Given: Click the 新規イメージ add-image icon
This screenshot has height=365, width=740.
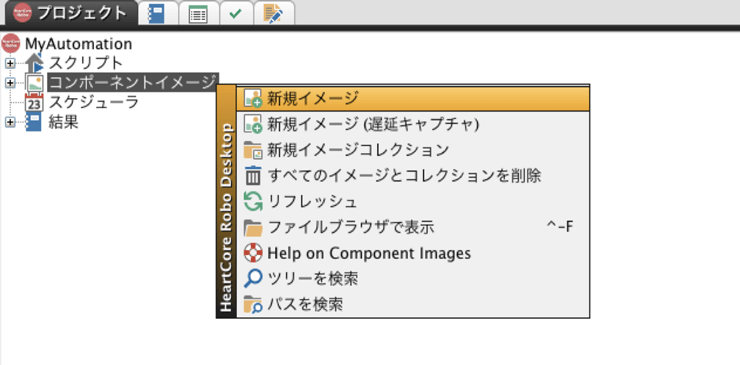Looking at the screenshot, I should (253, 99).
